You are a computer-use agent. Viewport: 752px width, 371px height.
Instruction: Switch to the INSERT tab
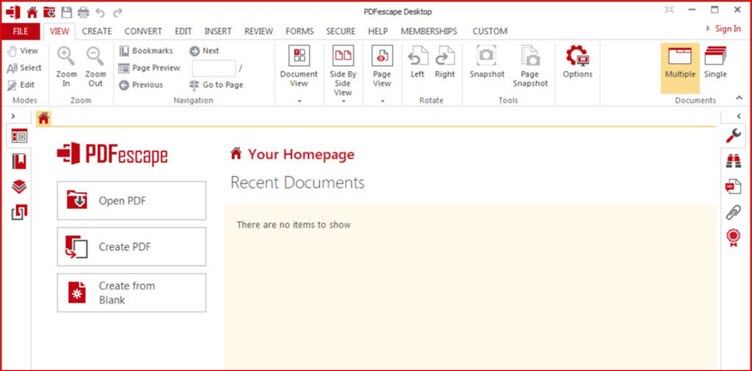coord(218,31)
